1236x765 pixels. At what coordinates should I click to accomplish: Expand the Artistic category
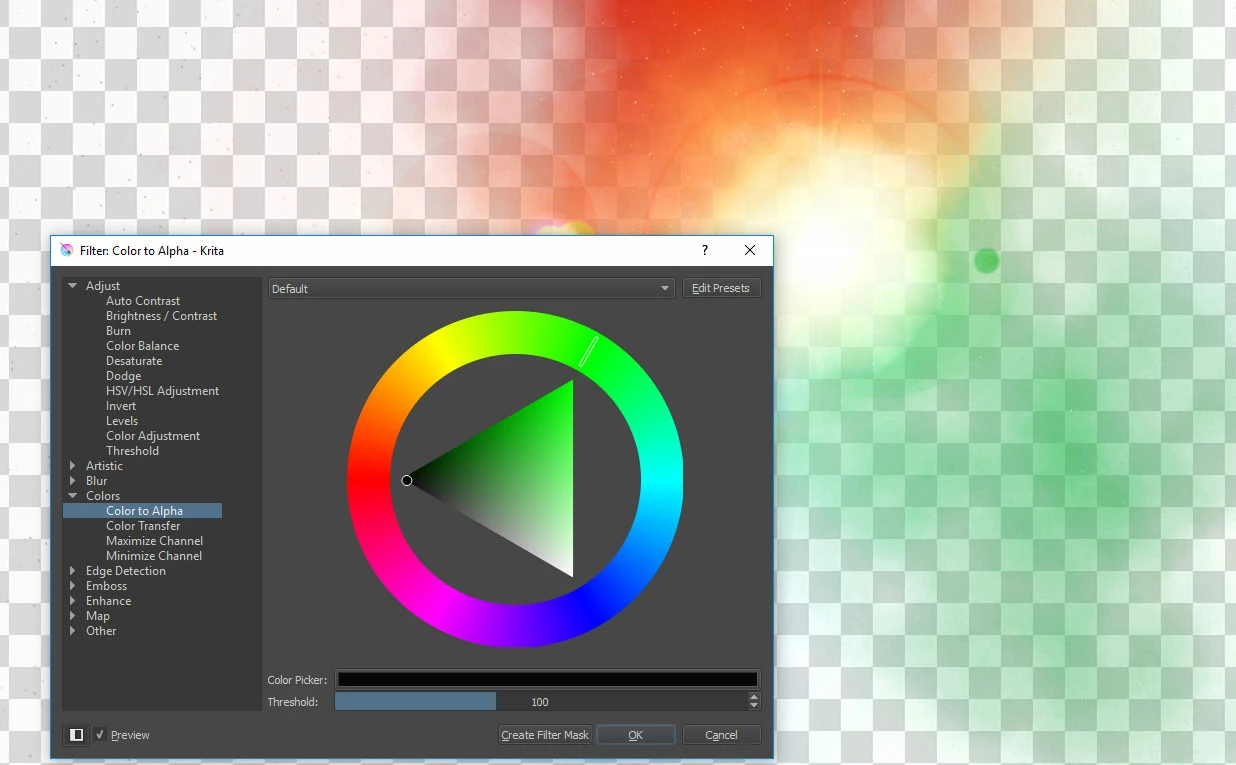[x=72, y=466]
